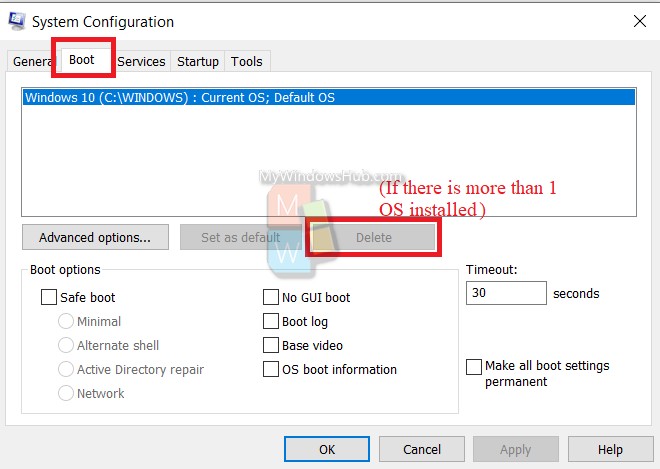Select the Boot tab

82,60
